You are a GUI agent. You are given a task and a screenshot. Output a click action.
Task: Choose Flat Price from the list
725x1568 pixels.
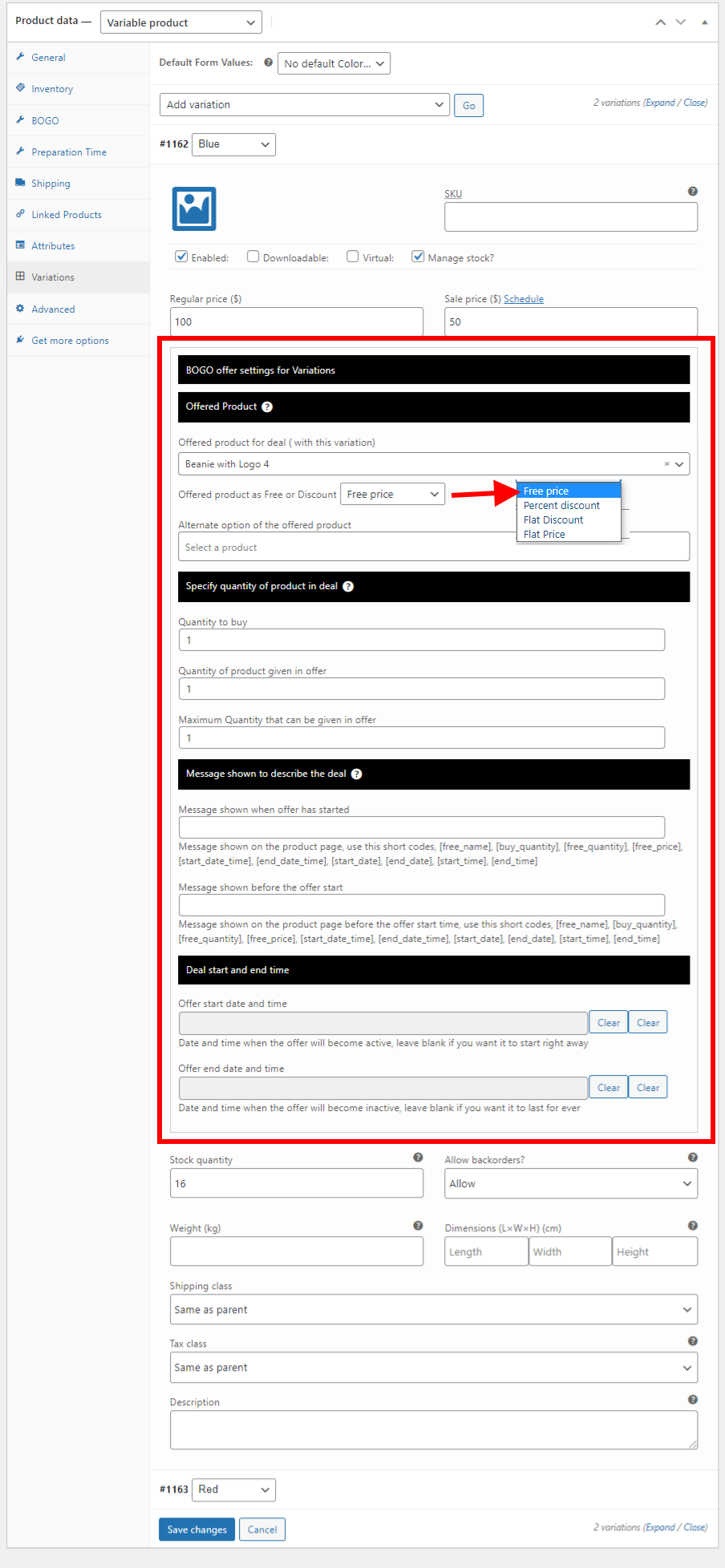[569, 535]
